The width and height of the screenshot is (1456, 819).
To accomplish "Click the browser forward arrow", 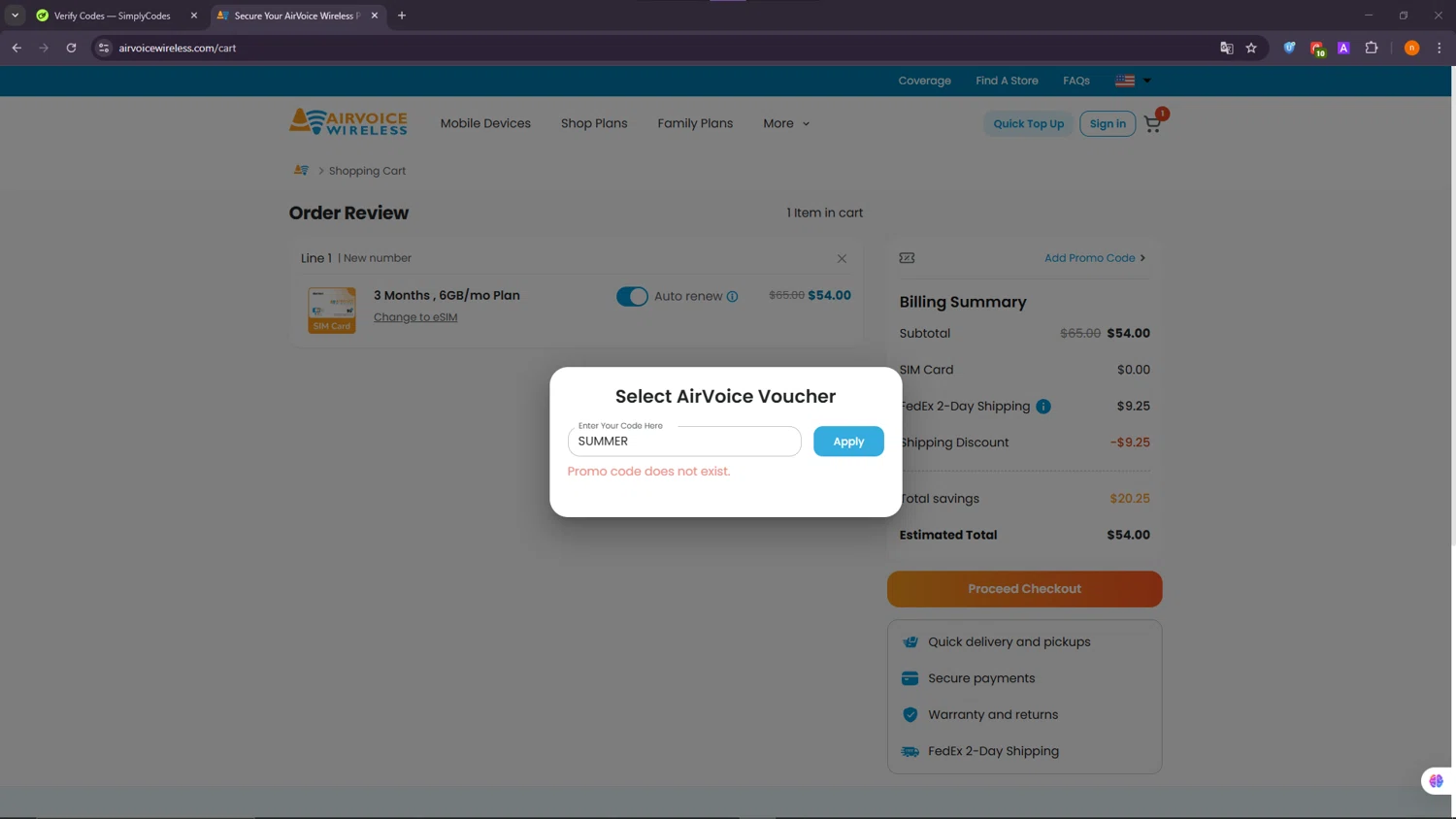I will coord(44,48).
